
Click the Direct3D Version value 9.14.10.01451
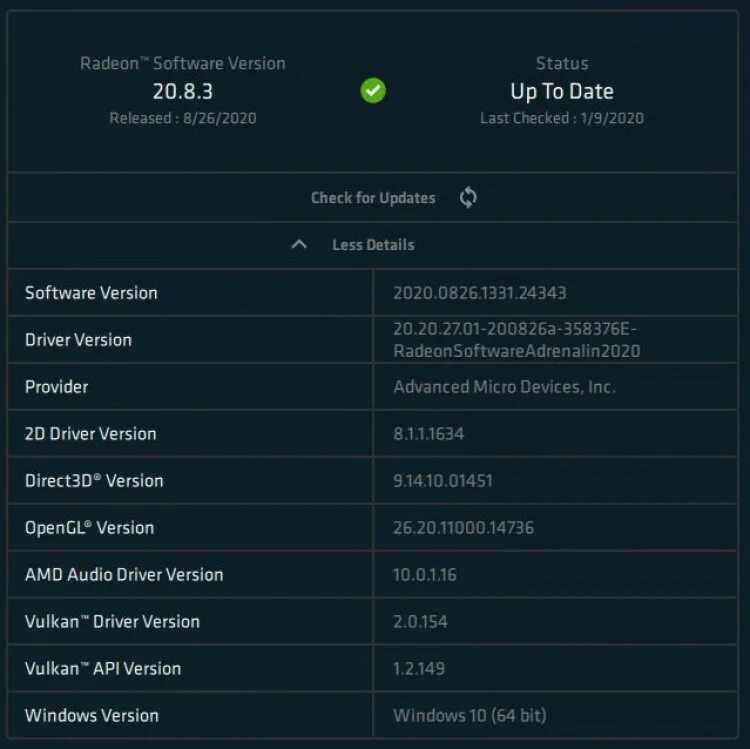pyautogui.click(x=443, y=481)
